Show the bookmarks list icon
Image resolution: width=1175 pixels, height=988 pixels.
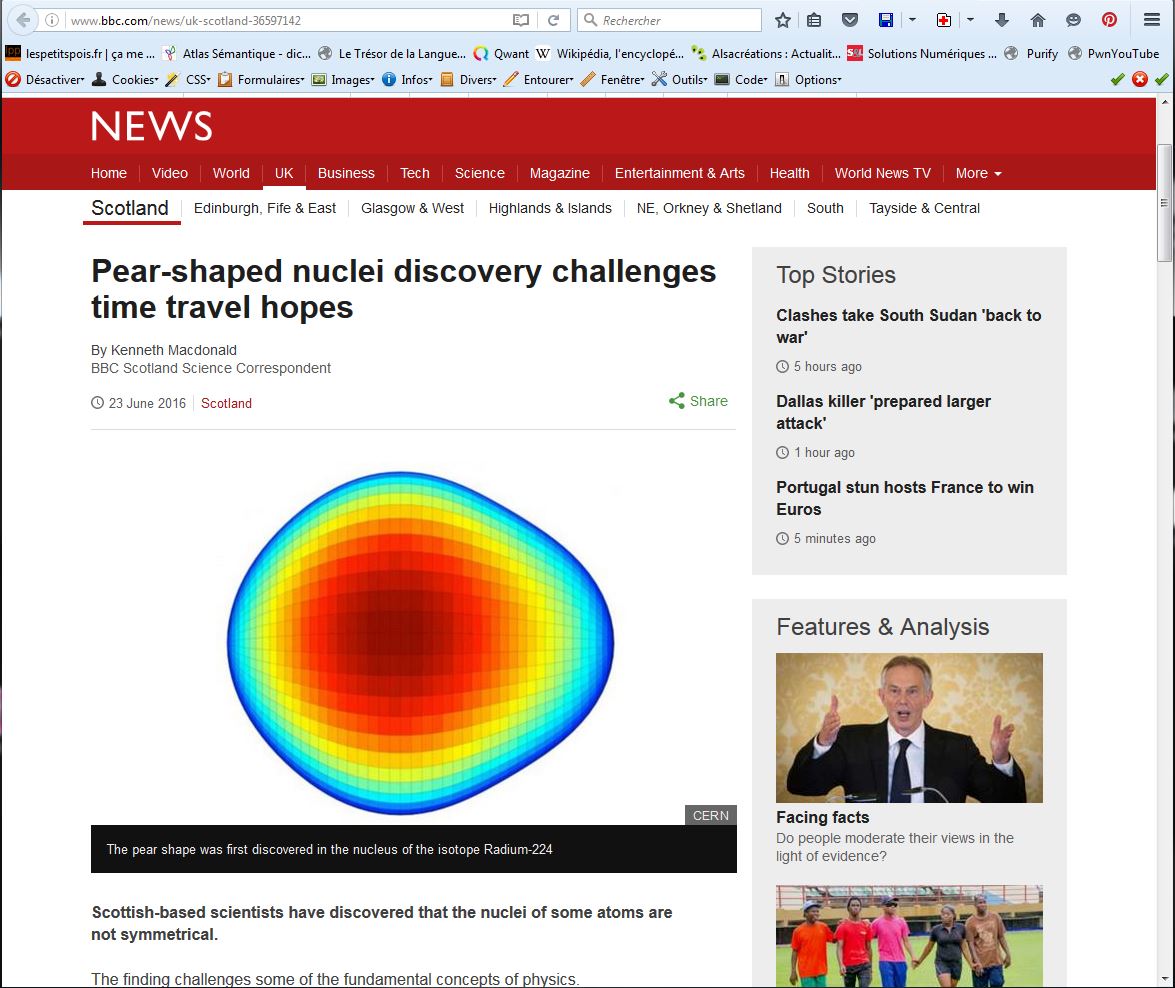(x=814, y=20)
